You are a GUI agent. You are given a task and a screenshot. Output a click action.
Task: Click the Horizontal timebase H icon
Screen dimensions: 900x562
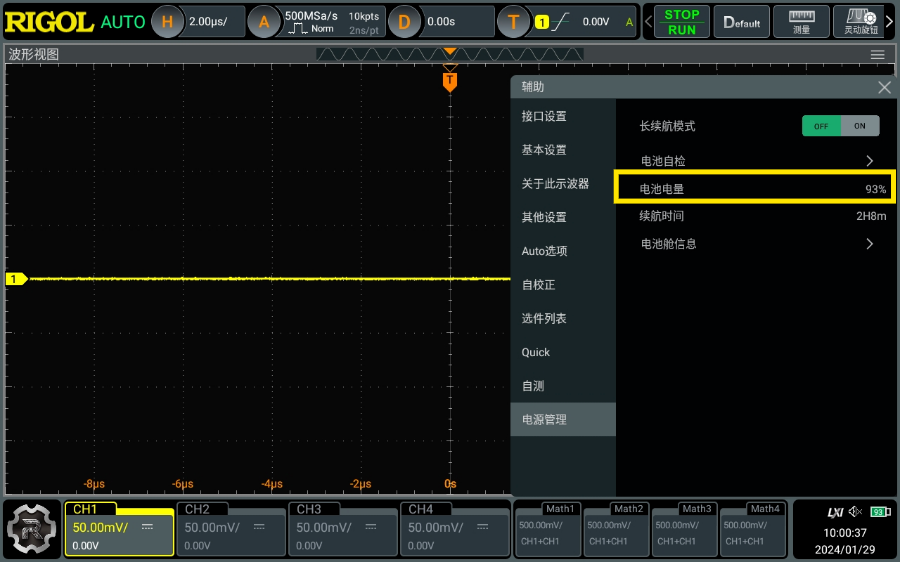(x=168, y=21)
